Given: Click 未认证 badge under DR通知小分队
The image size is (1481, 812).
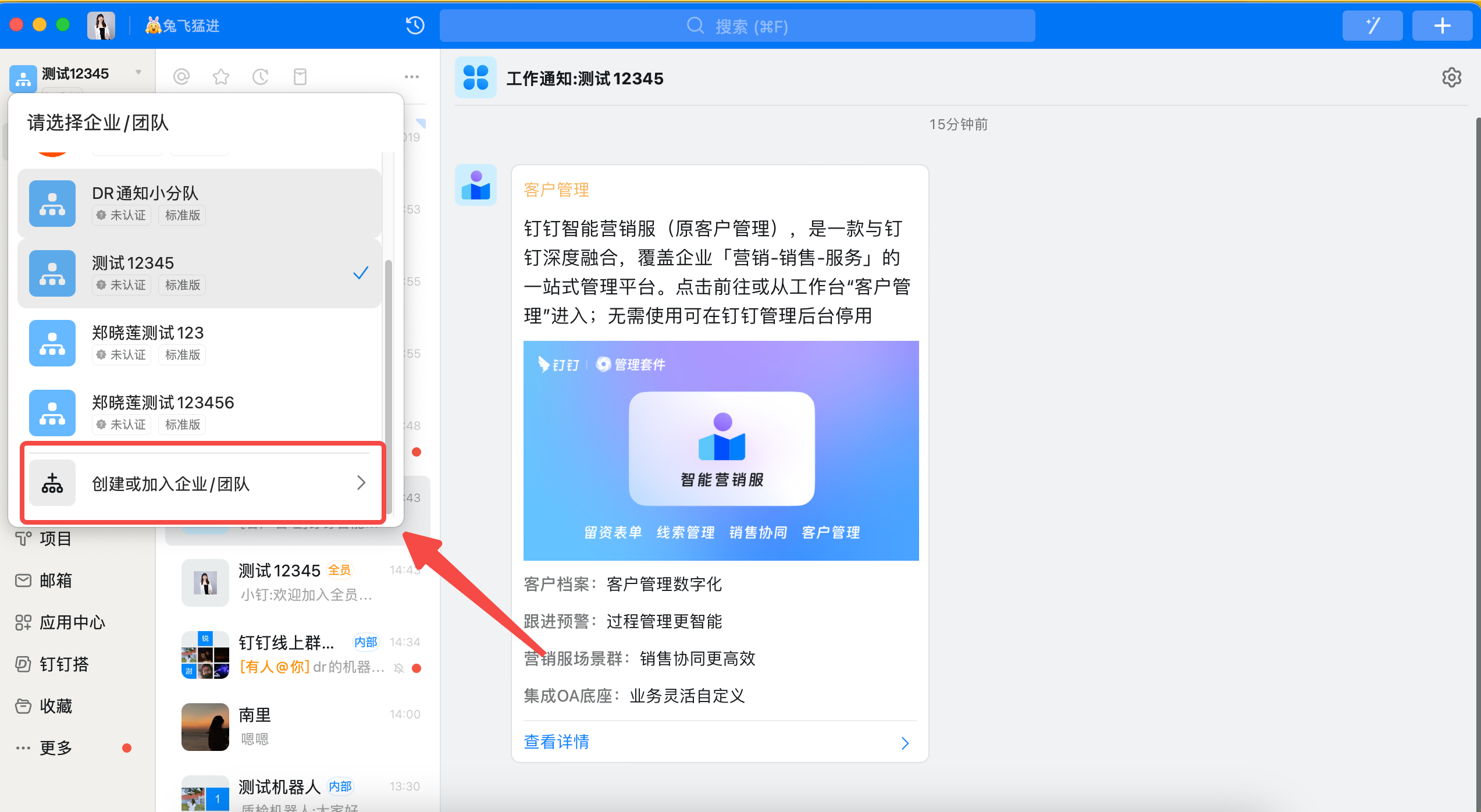Looking at the screenshot, I should coord(122,215).
